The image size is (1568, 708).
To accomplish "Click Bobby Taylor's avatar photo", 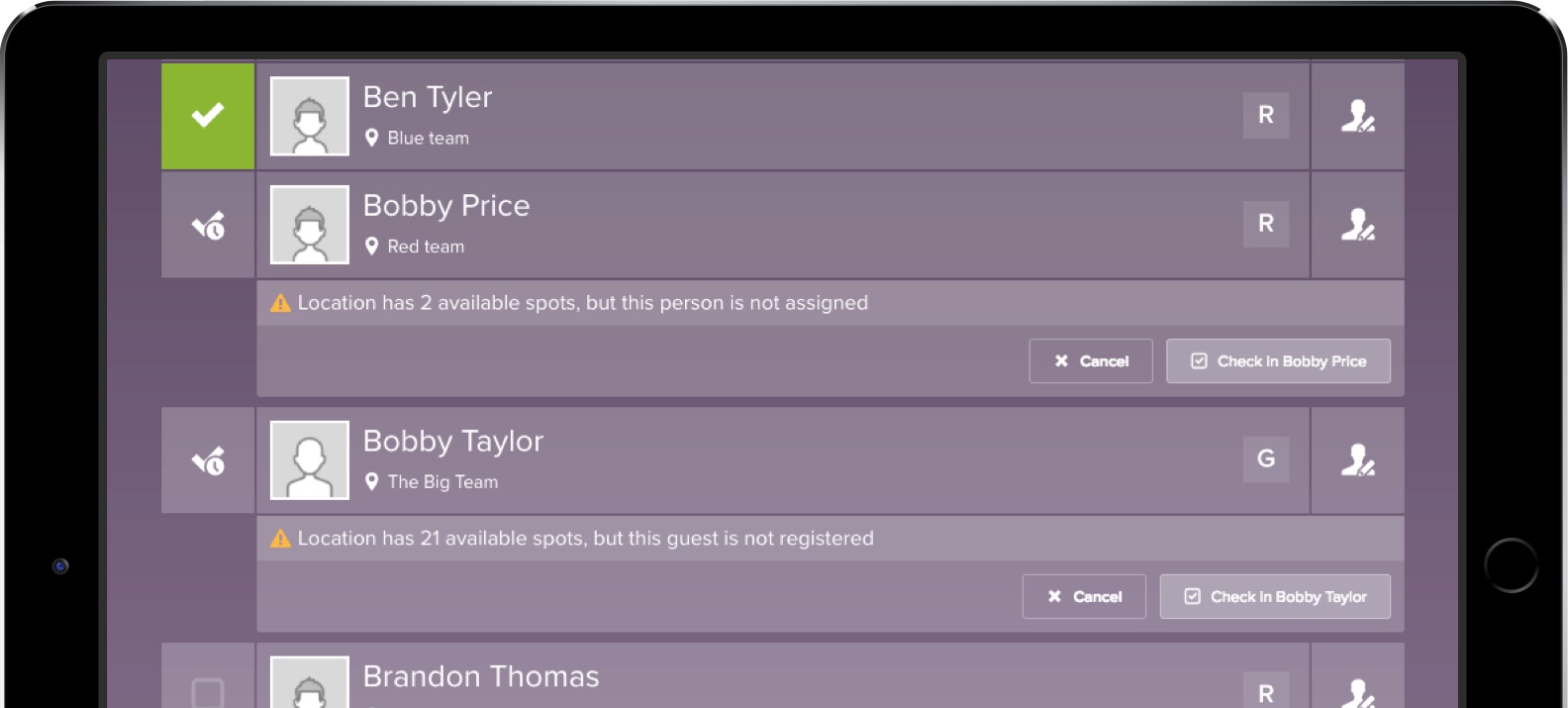I will (x=310, y=460).
